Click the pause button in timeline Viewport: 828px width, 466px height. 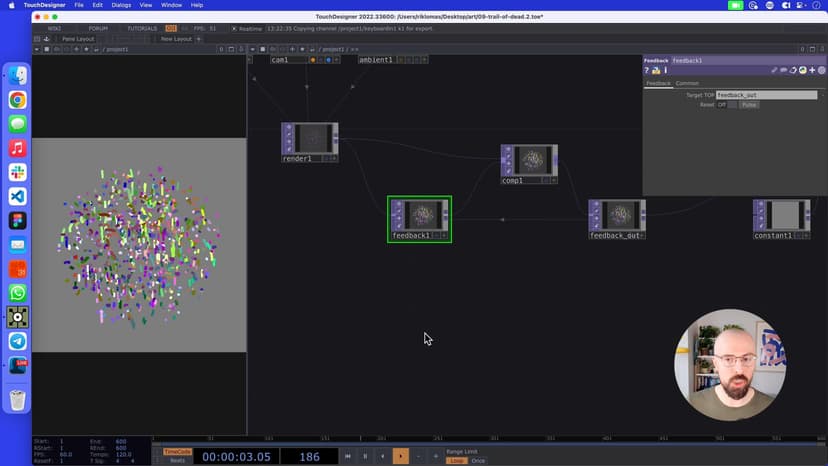(x=365, y=456)
